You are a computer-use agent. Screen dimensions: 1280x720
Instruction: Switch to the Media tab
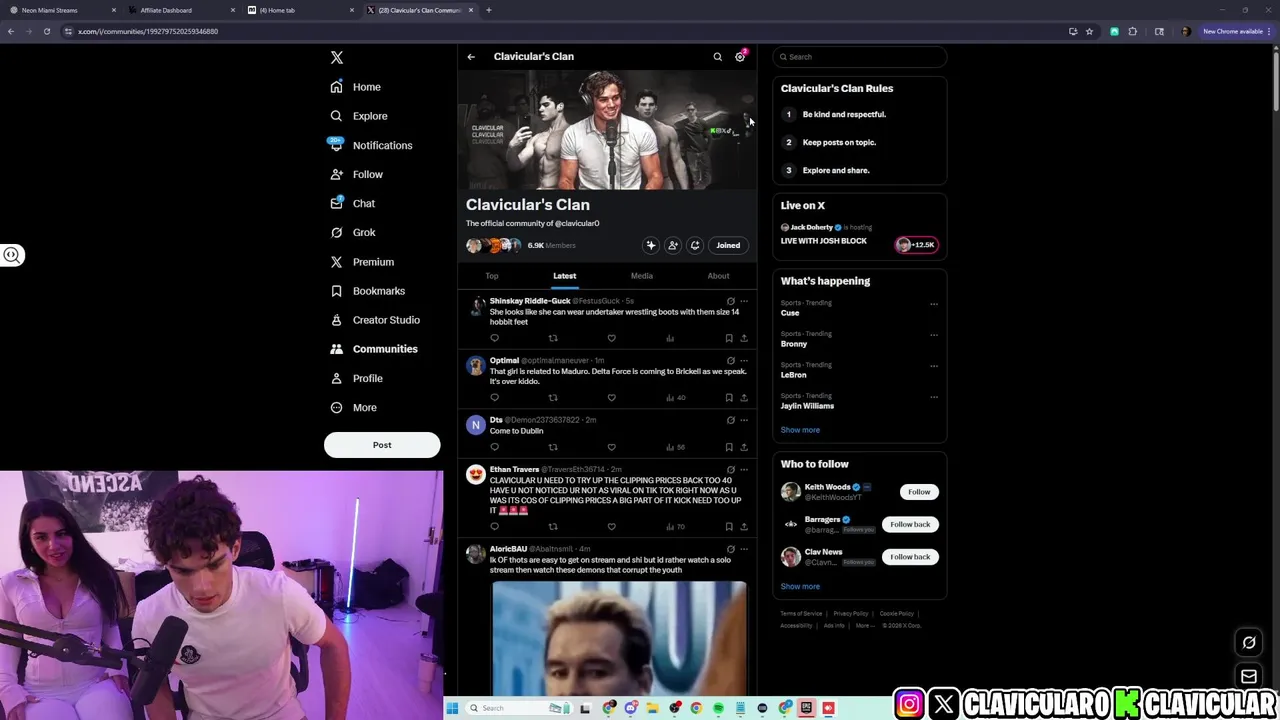click(642, 276)
